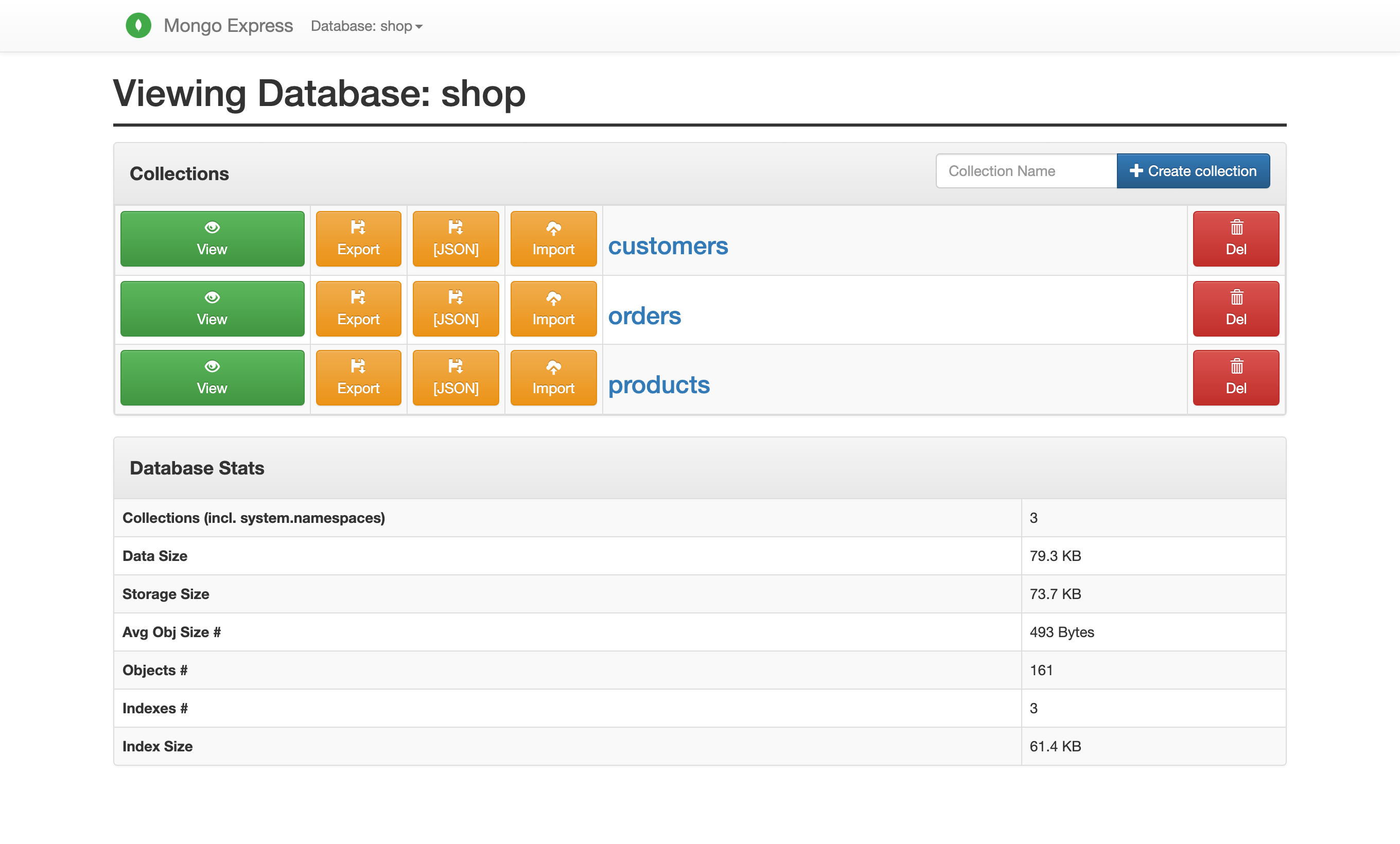View the orders collection
The height and width of the screenshot is (844, 1400).
point(212,309)
